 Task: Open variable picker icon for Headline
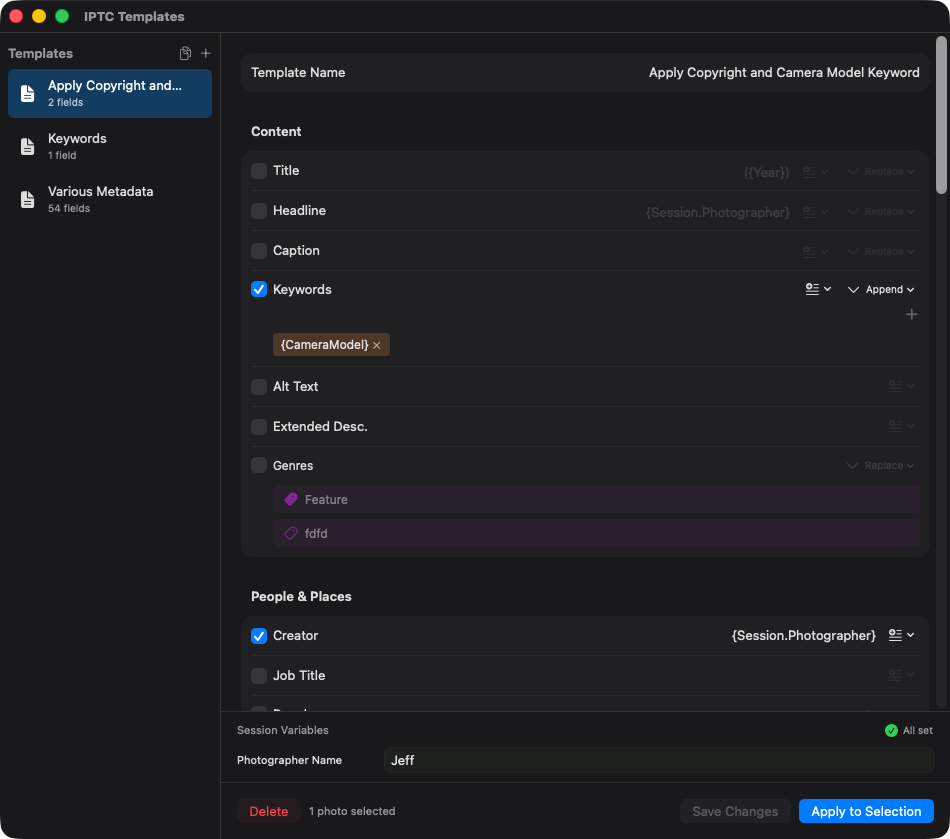(x=815, y=211)
